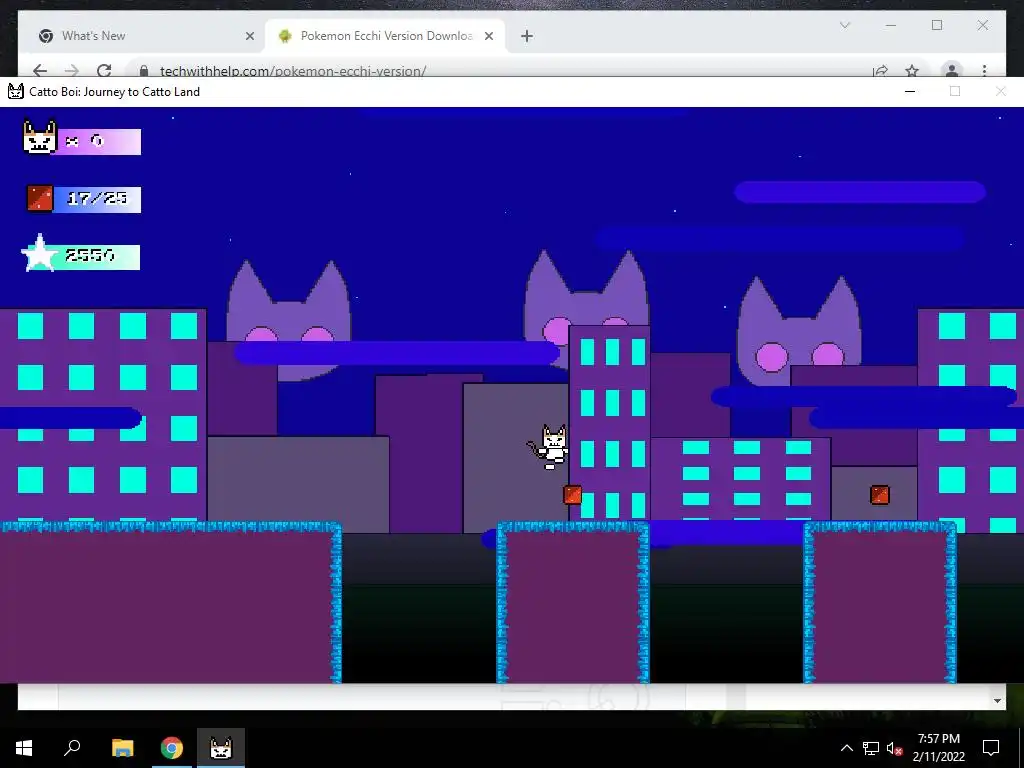Collect the red gem on the middle platform

pyautogui.click(x=572, y=494)
